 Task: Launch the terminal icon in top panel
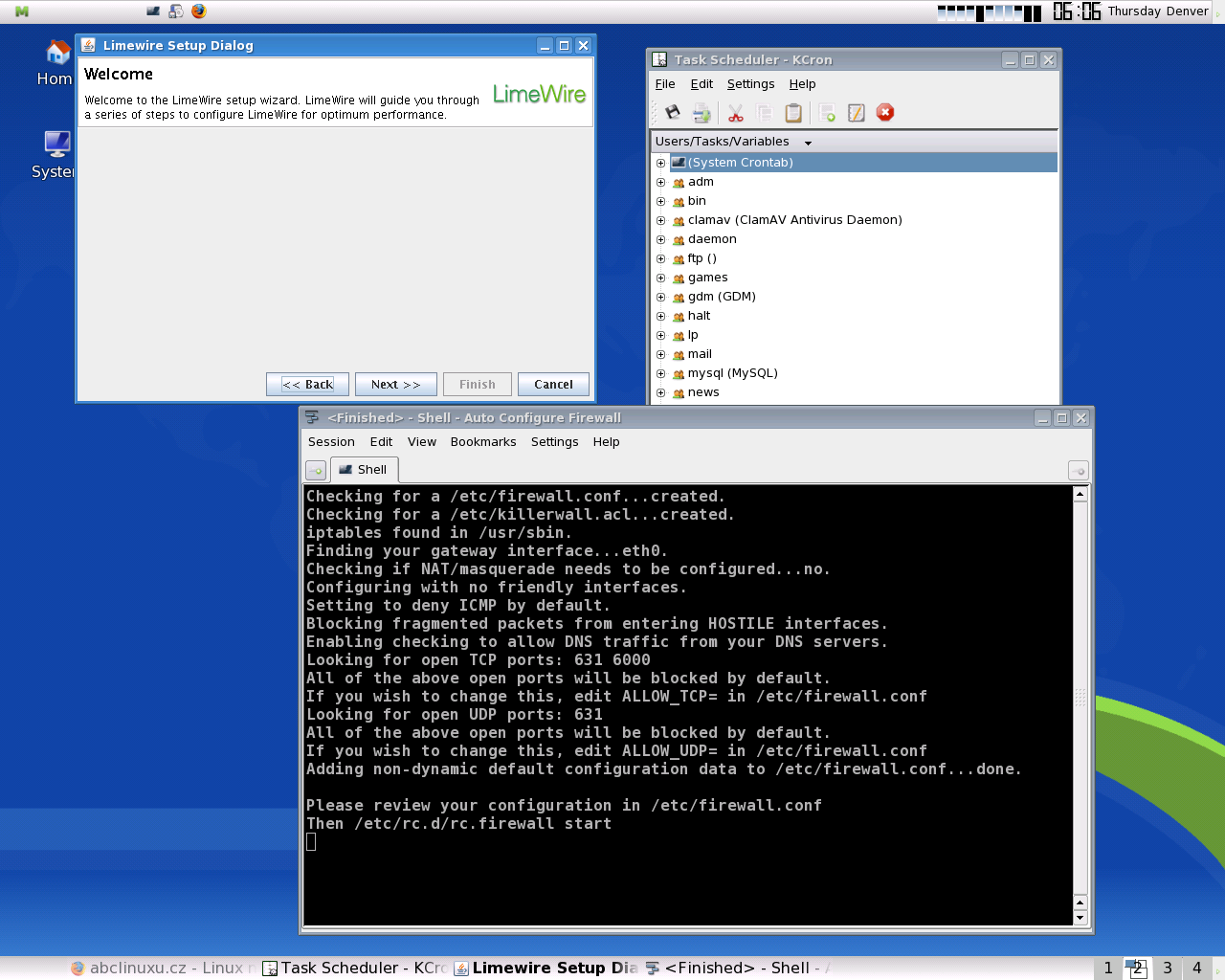[x=153, y=11]
